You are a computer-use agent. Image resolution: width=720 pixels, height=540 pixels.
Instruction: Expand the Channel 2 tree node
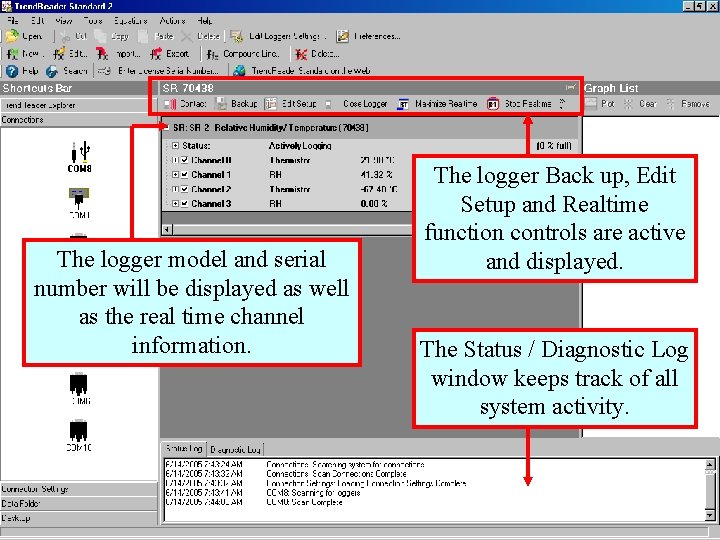click(175, 189)
